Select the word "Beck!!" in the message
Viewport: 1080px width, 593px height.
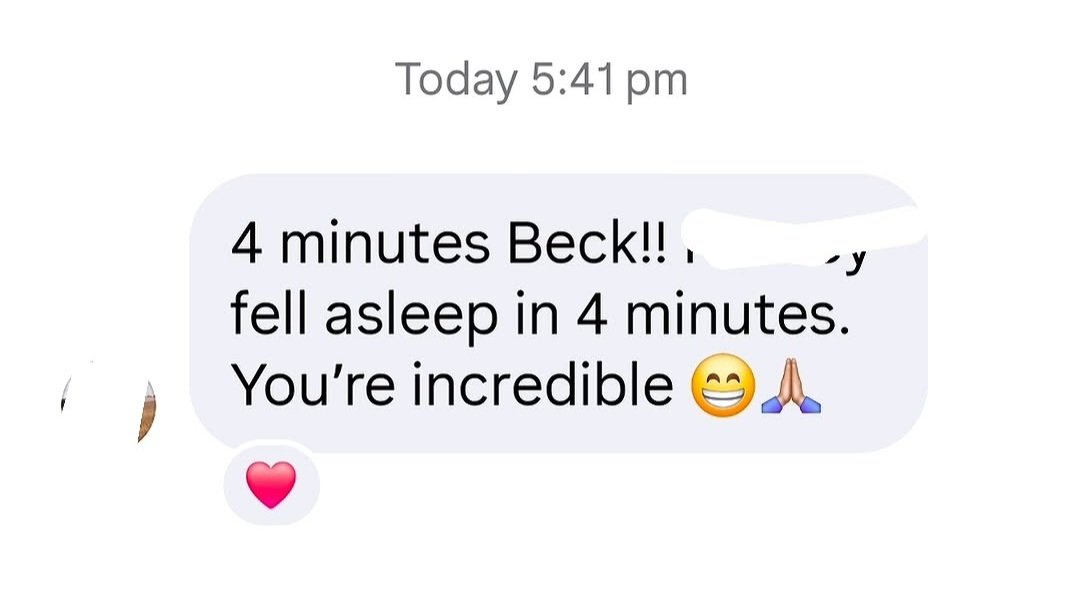pyautogui.click(x=588, y=244)
